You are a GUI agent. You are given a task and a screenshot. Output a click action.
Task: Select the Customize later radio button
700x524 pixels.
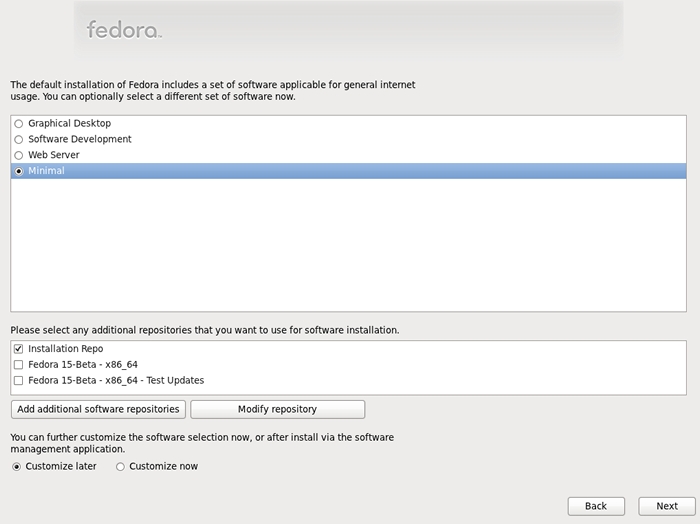tap(17, 466)
